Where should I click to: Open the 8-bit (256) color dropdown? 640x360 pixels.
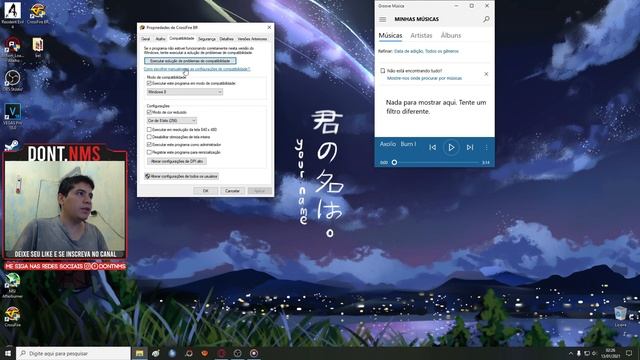pos(172,120)
